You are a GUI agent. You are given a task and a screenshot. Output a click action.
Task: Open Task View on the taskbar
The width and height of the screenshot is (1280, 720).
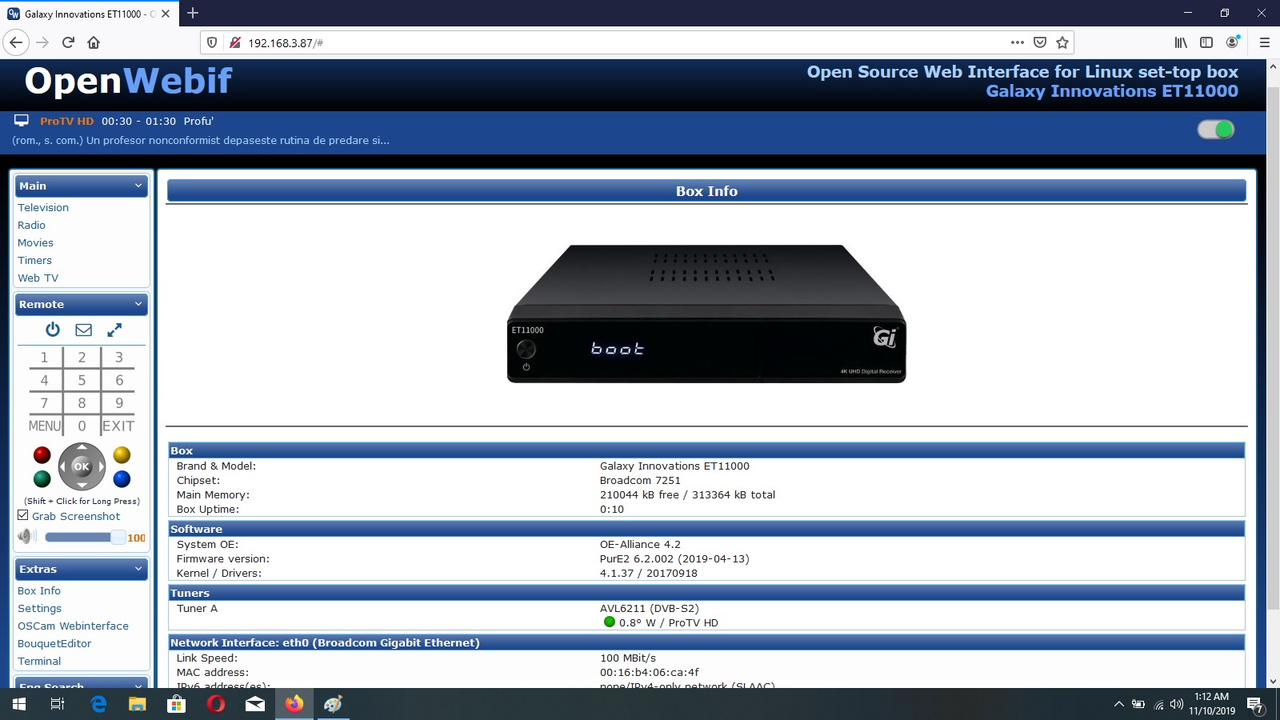(x=58, y=704)
